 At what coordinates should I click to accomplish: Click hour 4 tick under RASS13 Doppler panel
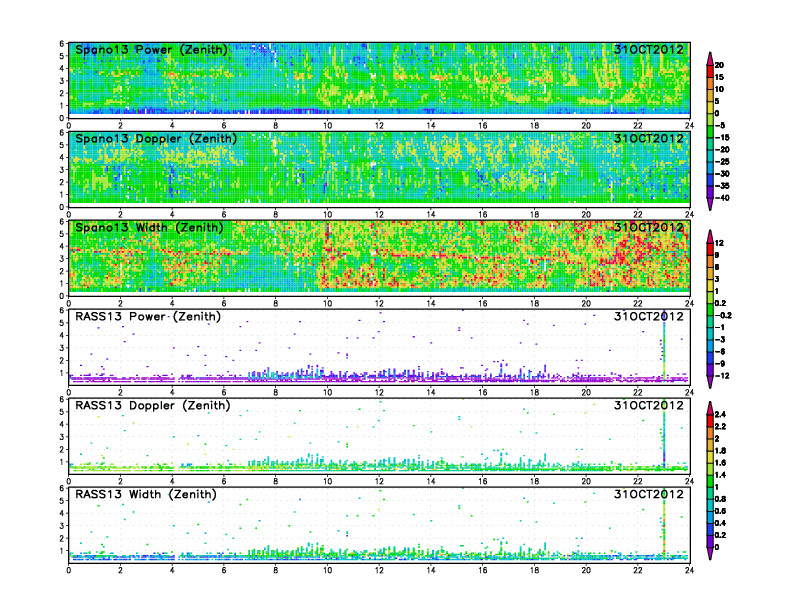[x=172, y=481]
